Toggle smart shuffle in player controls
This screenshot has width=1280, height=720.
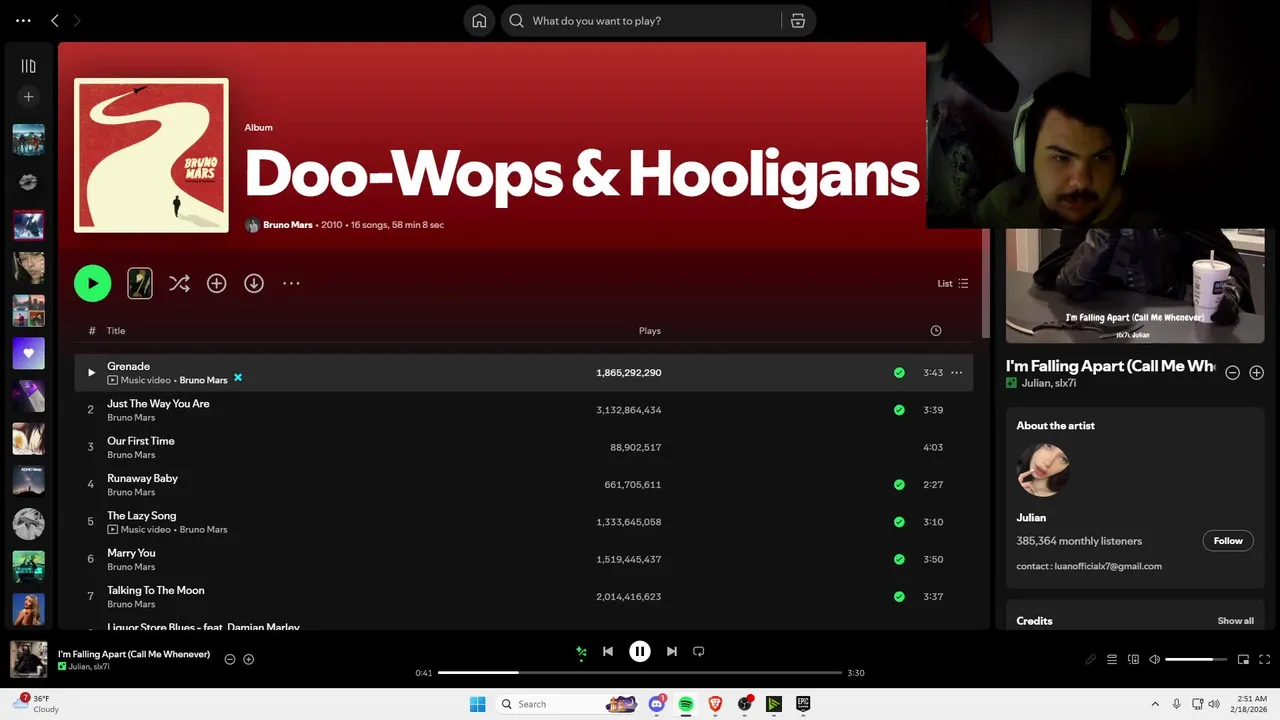[581, 652]
